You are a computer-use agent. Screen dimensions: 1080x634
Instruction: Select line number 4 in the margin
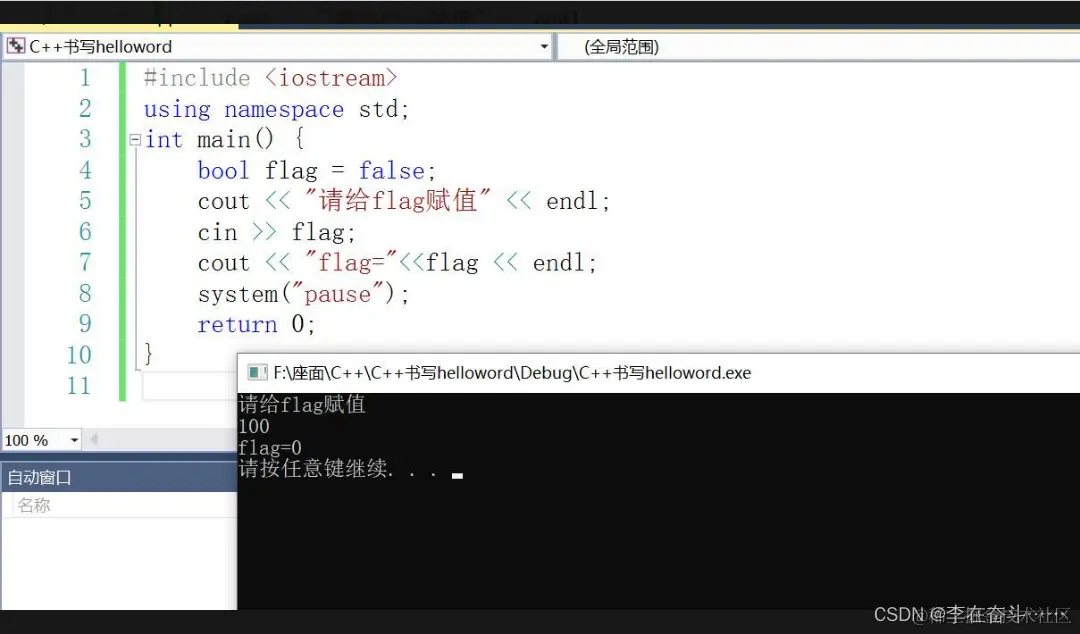pos(85,170)
